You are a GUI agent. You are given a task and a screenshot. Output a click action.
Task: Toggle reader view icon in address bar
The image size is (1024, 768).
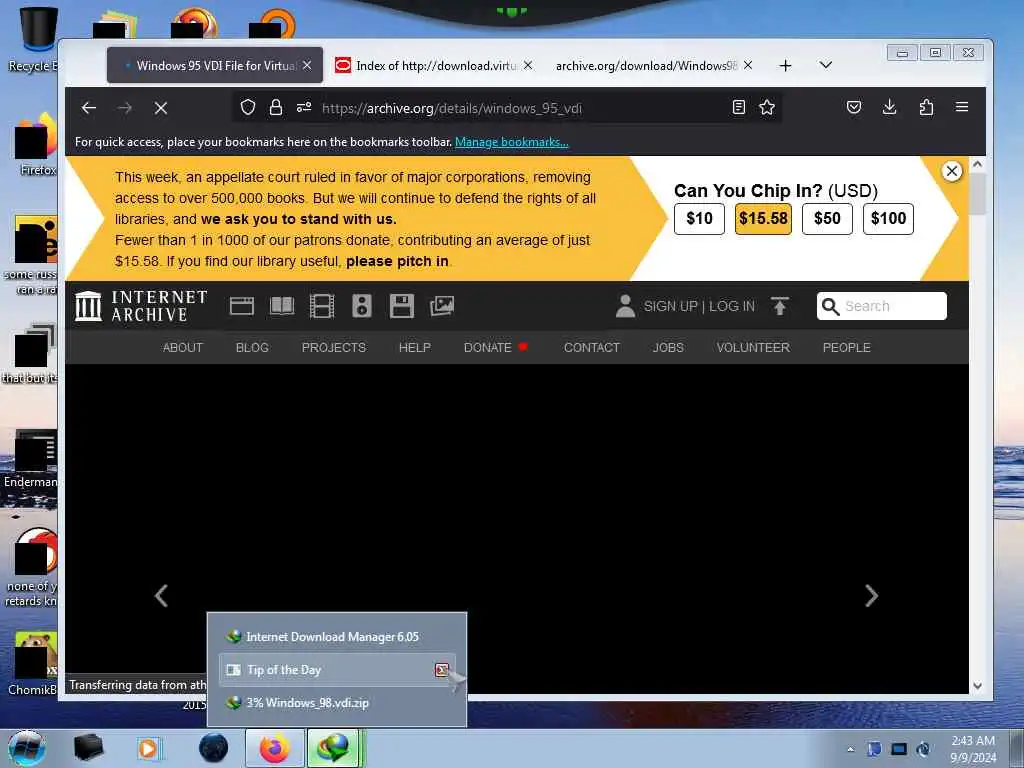point(739,107)
